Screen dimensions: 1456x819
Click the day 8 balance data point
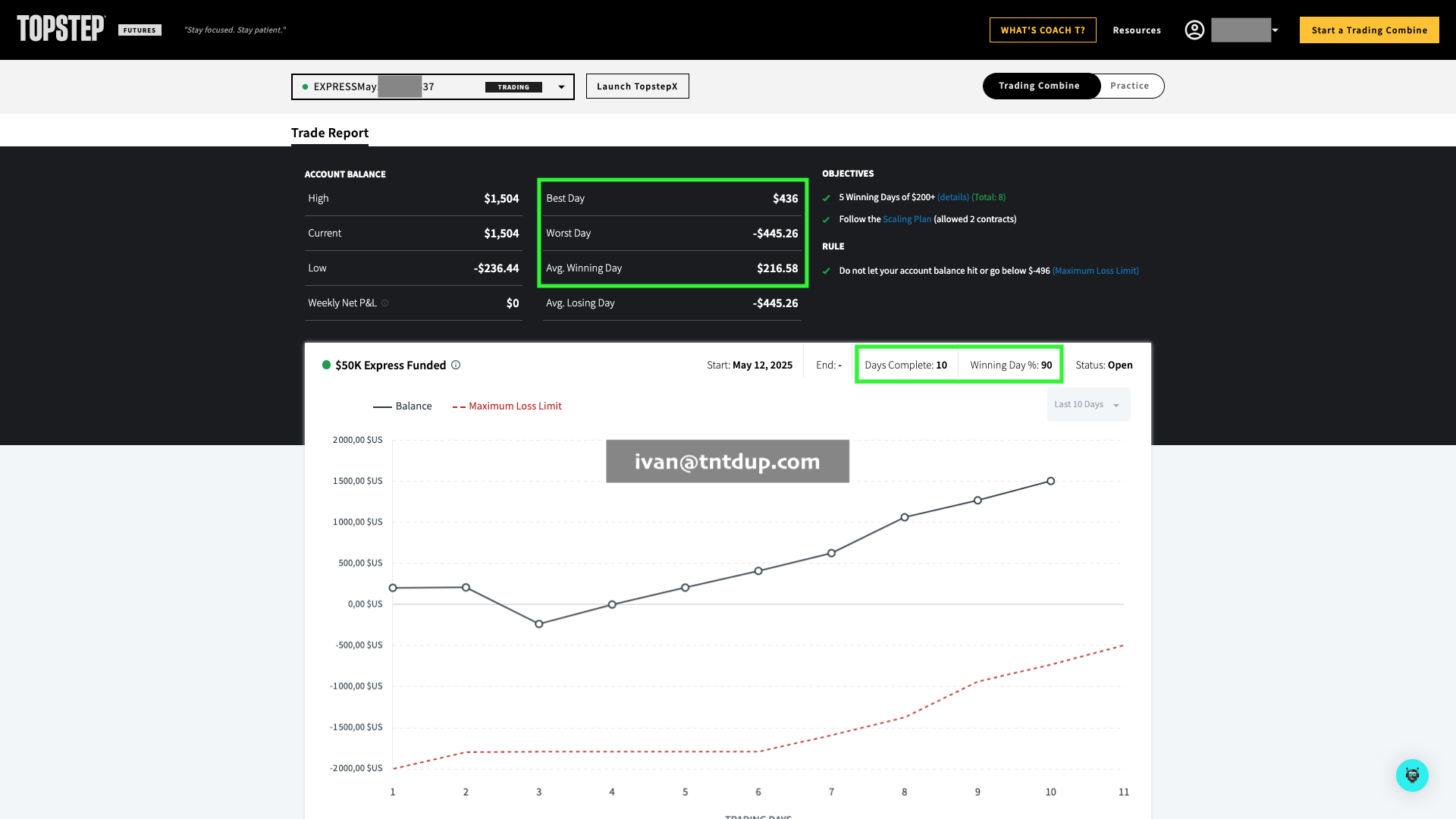pyautogui.click(x=905, y=517)
